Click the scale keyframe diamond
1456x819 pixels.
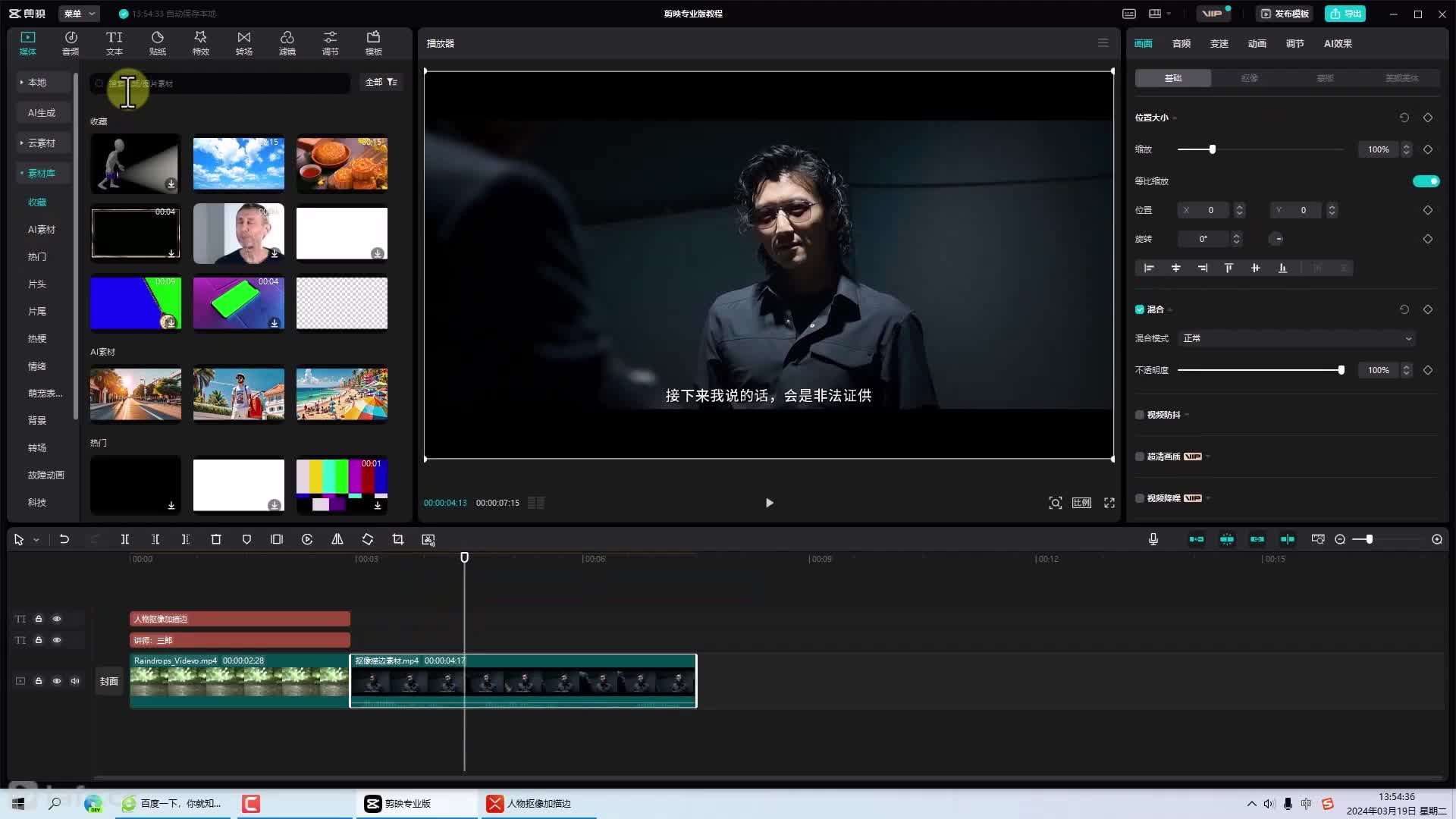pyautogui.click(x=1428, y=149)
